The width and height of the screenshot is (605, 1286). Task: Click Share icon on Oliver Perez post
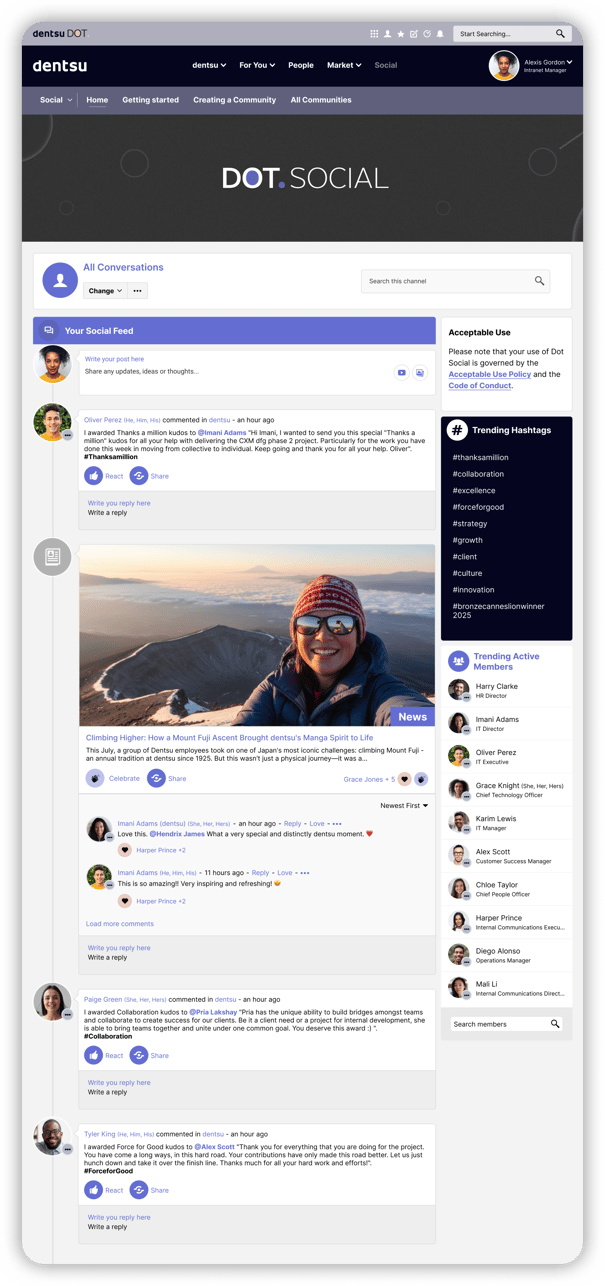coord(139,476)
